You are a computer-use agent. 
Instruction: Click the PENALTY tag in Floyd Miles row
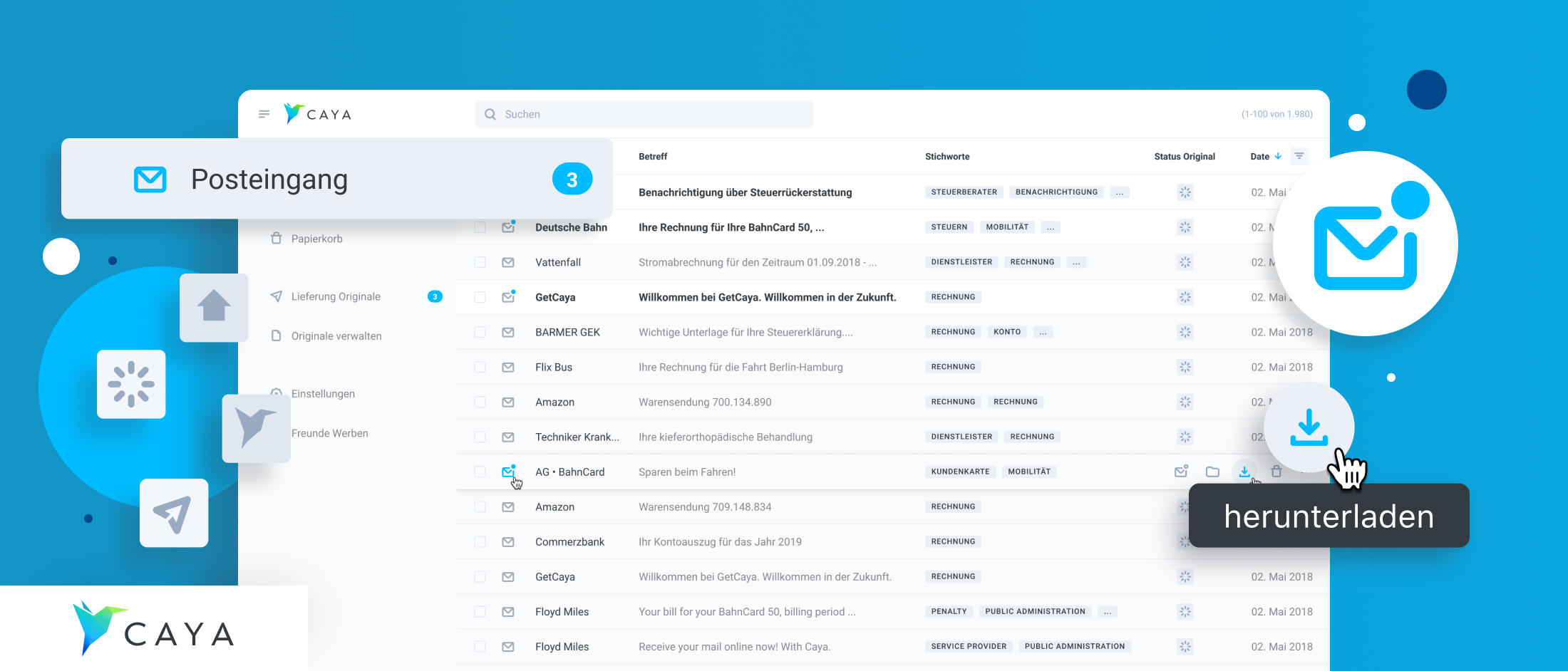click(x=949, y=611)
